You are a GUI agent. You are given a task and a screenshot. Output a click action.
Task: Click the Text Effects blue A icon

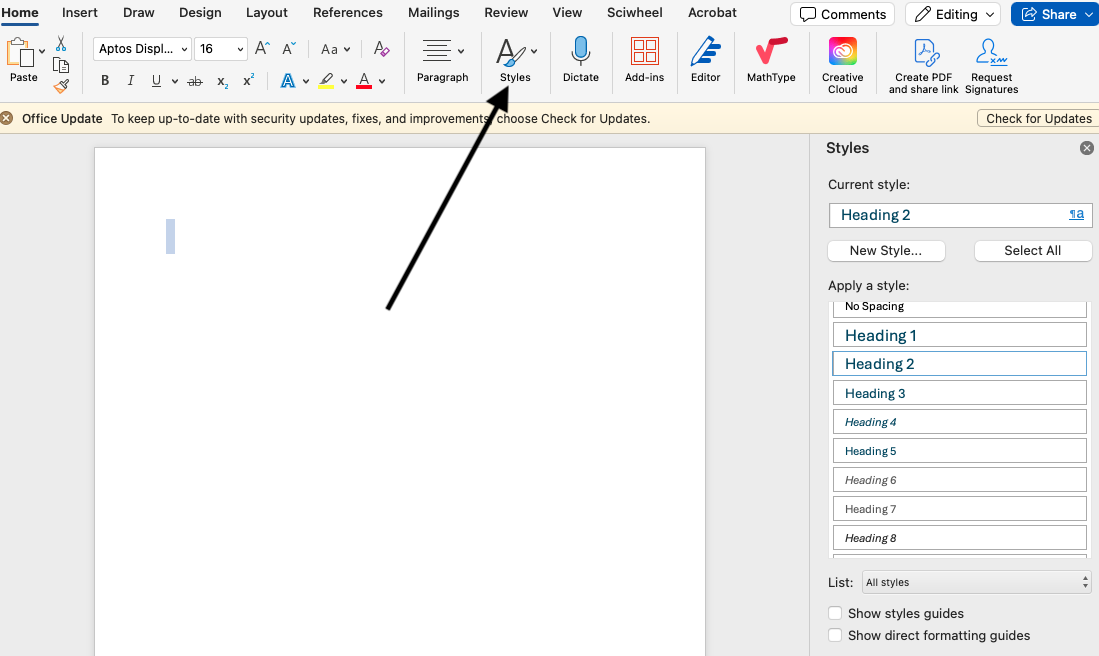tap(287, 81)
